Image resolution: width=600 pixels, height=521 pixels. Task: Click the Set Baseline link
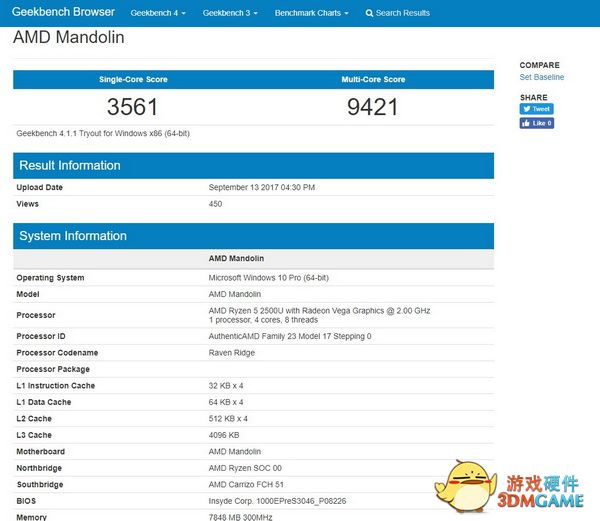[x=541, y=77]
